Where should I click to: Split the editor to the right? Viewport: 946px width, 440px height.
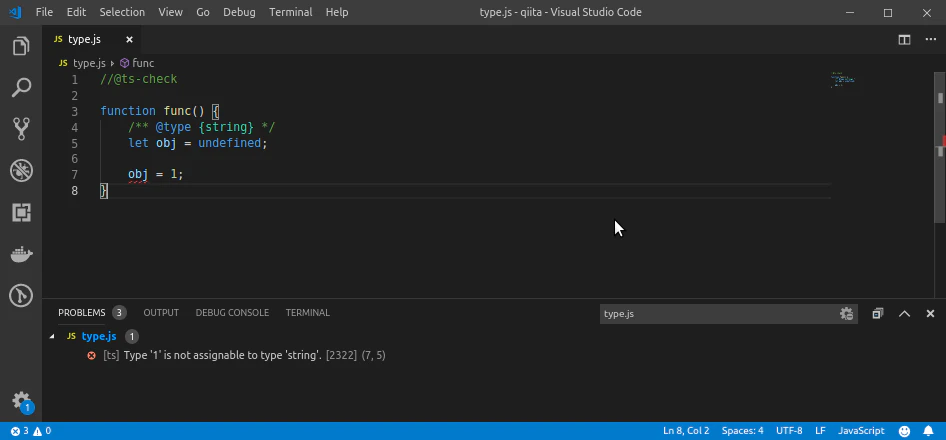point(904,40)
